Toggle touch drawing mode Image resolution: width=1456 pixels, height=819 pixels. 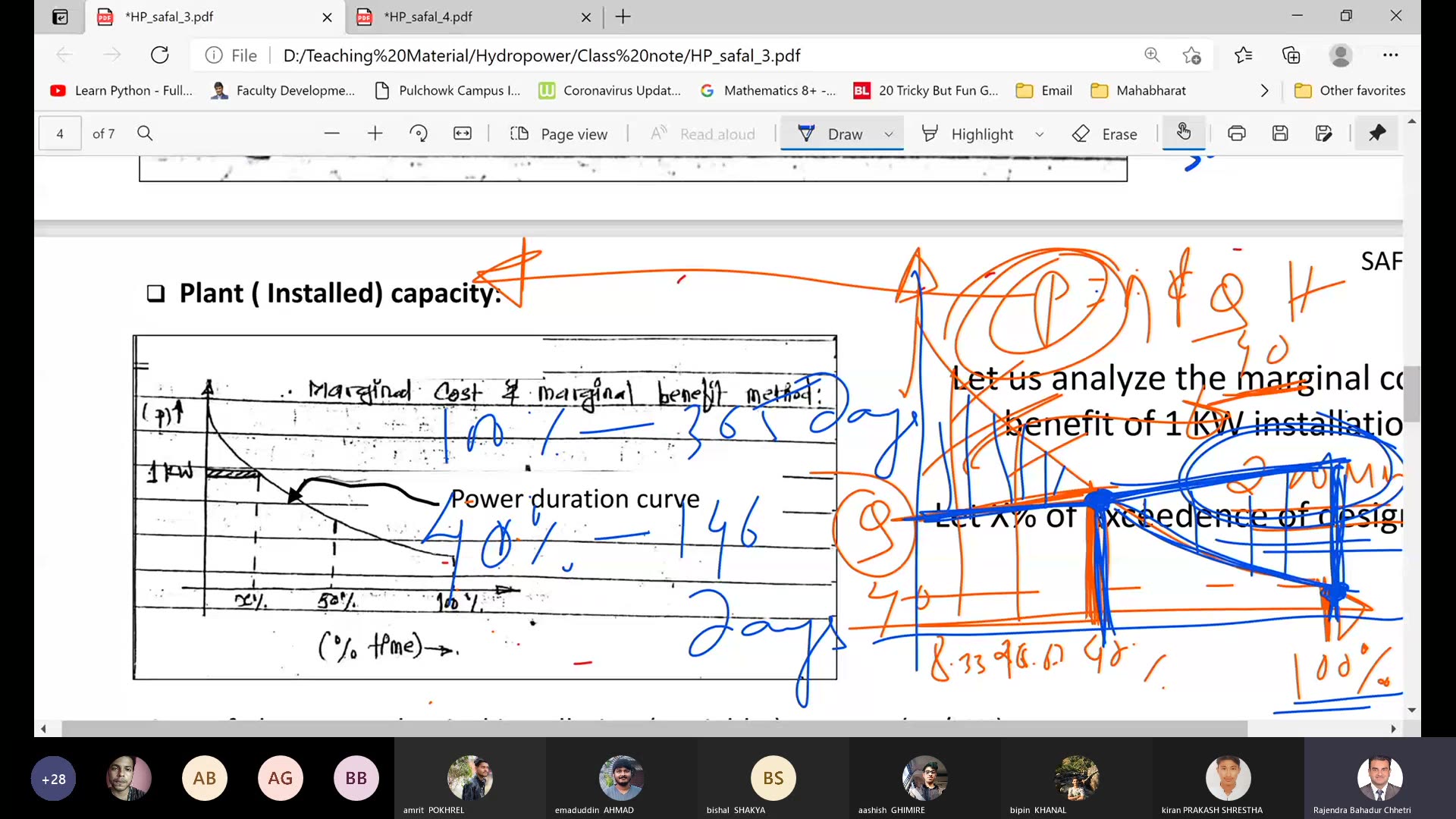point(1184,133)
